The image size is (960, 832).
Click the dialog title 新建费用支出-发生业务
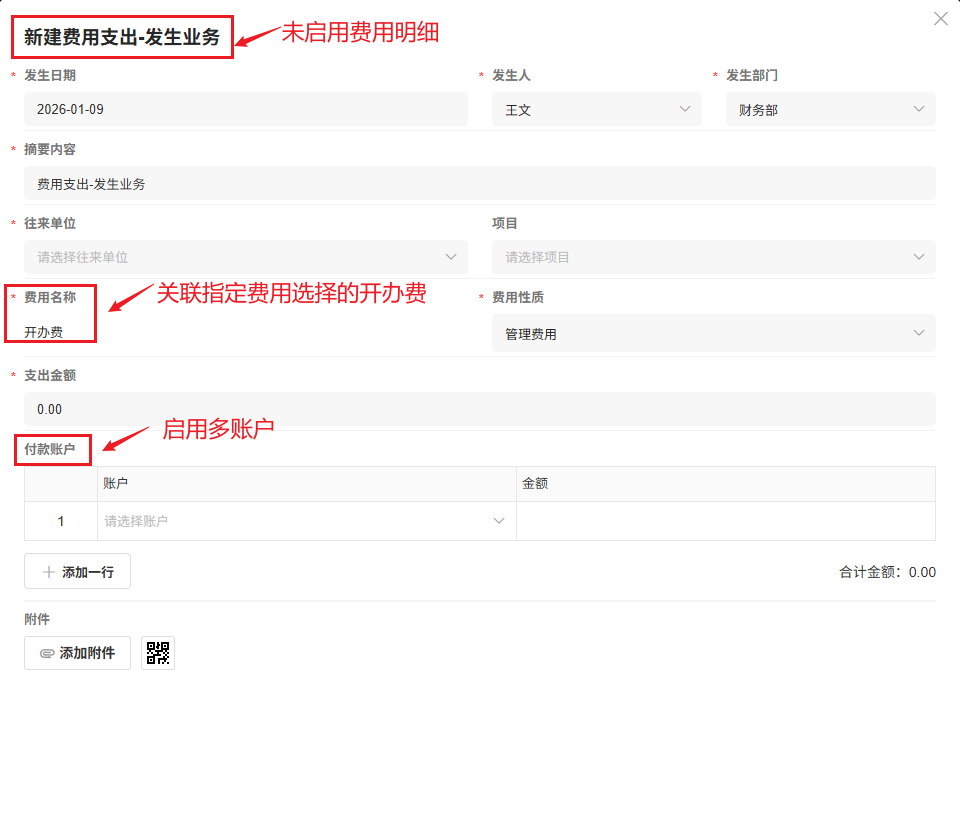pyautogui.click(x=120, y=36)
